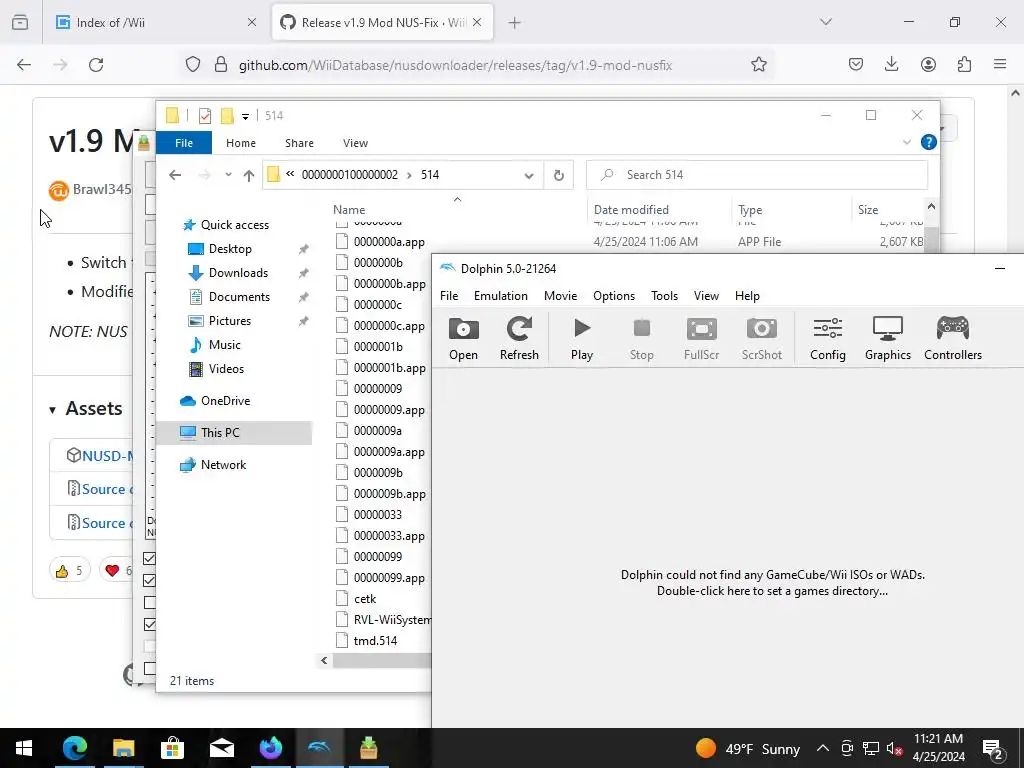
Task: Select the cetk file
Action: (364, 599)
